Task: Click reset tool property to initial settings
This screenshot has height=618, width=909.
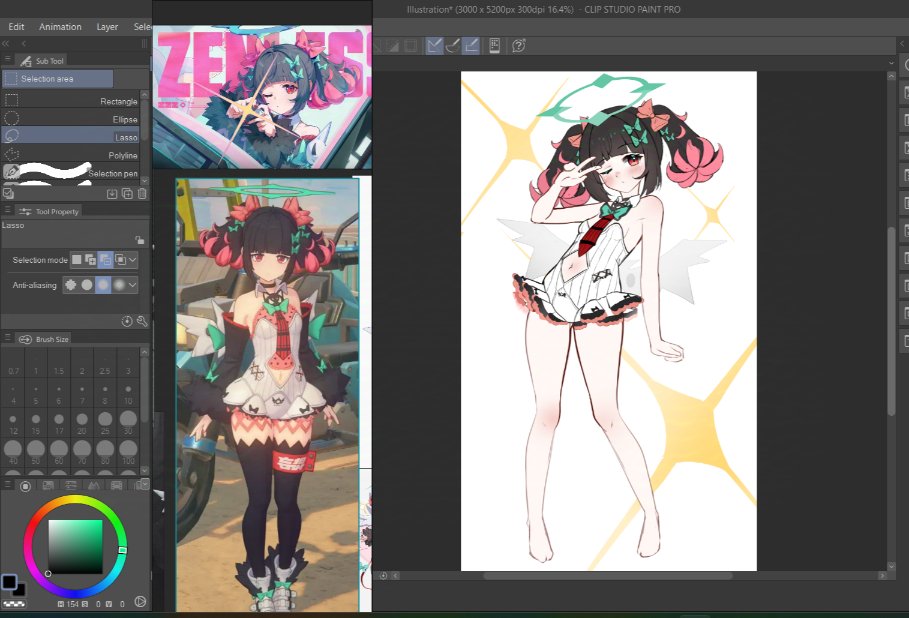Action: click(127, 321)
